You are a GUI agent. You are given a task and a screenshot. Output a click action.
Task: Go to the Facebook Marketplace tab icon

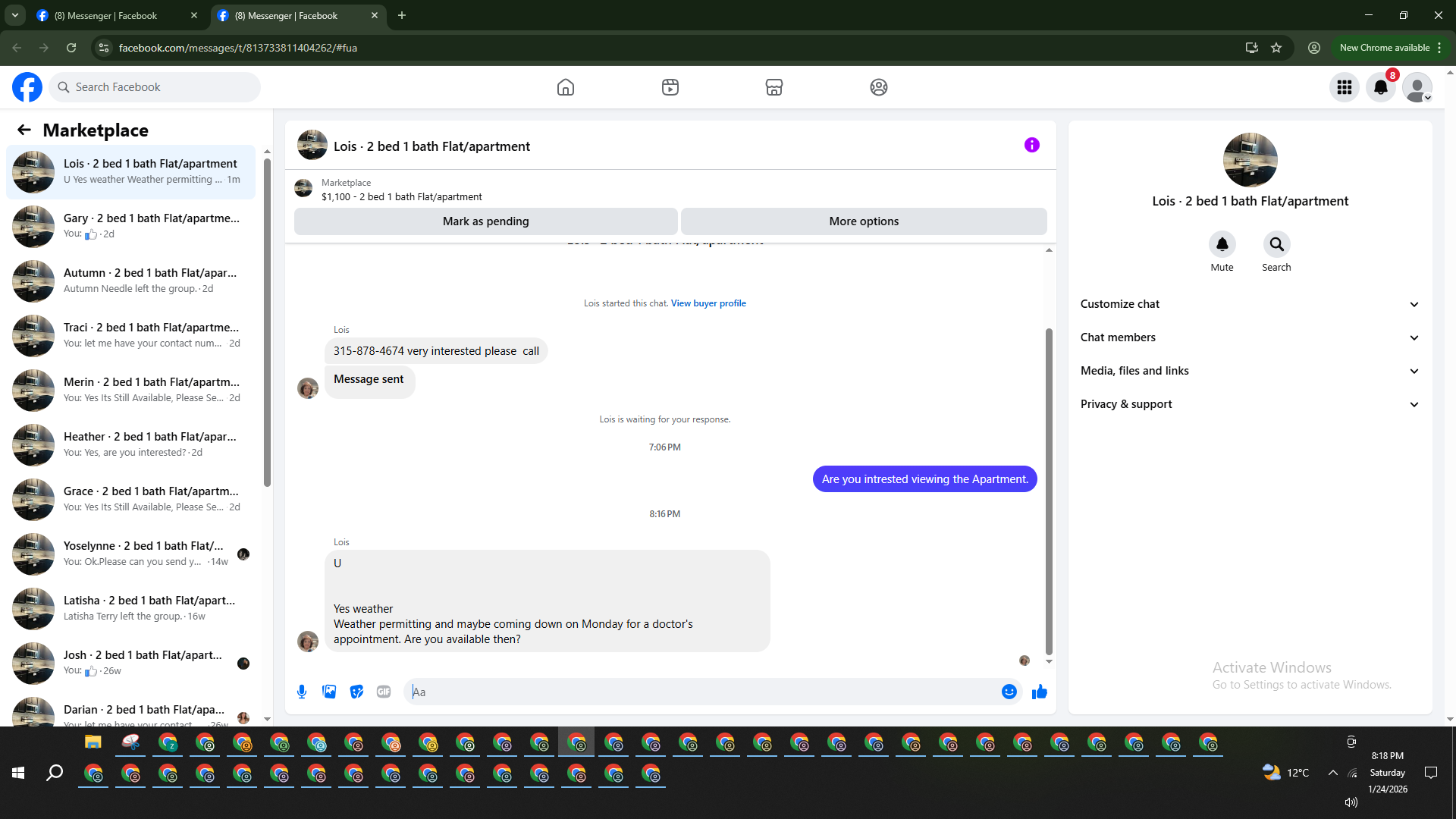[x=773, y=87]
